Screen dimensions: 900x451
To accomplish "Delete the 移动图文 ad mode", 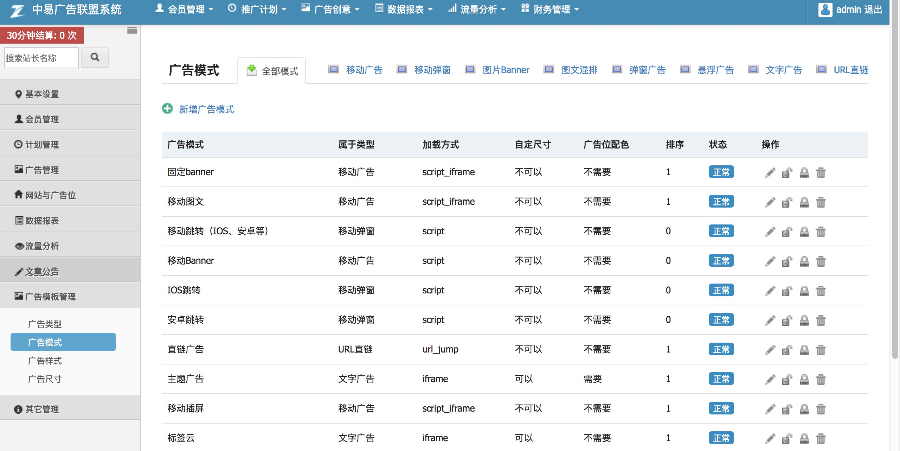I will coord(821,202).
